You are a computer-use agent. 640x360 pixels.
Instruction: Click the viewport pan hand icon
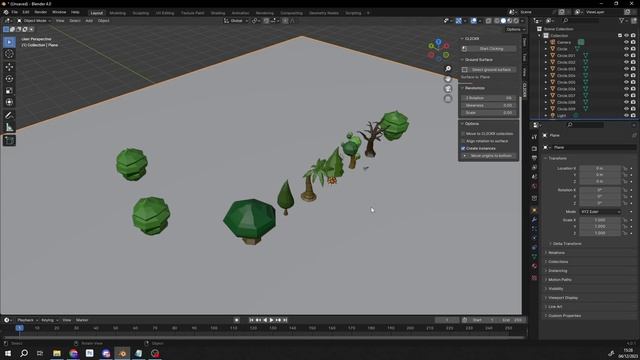(448, 78)
